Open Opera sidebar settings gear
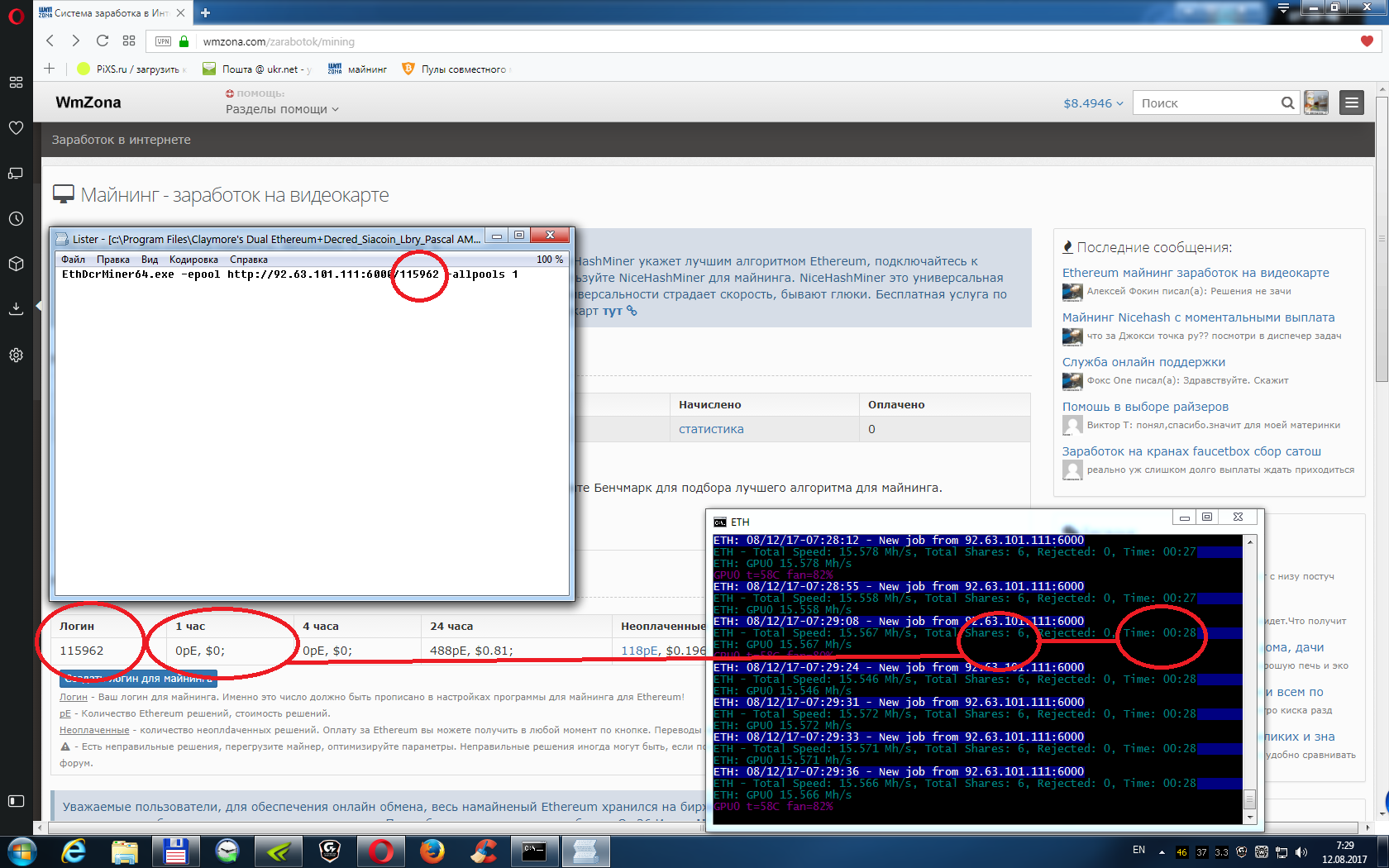The height and width of the screenshot is (868, 1389). coord(16,355)
